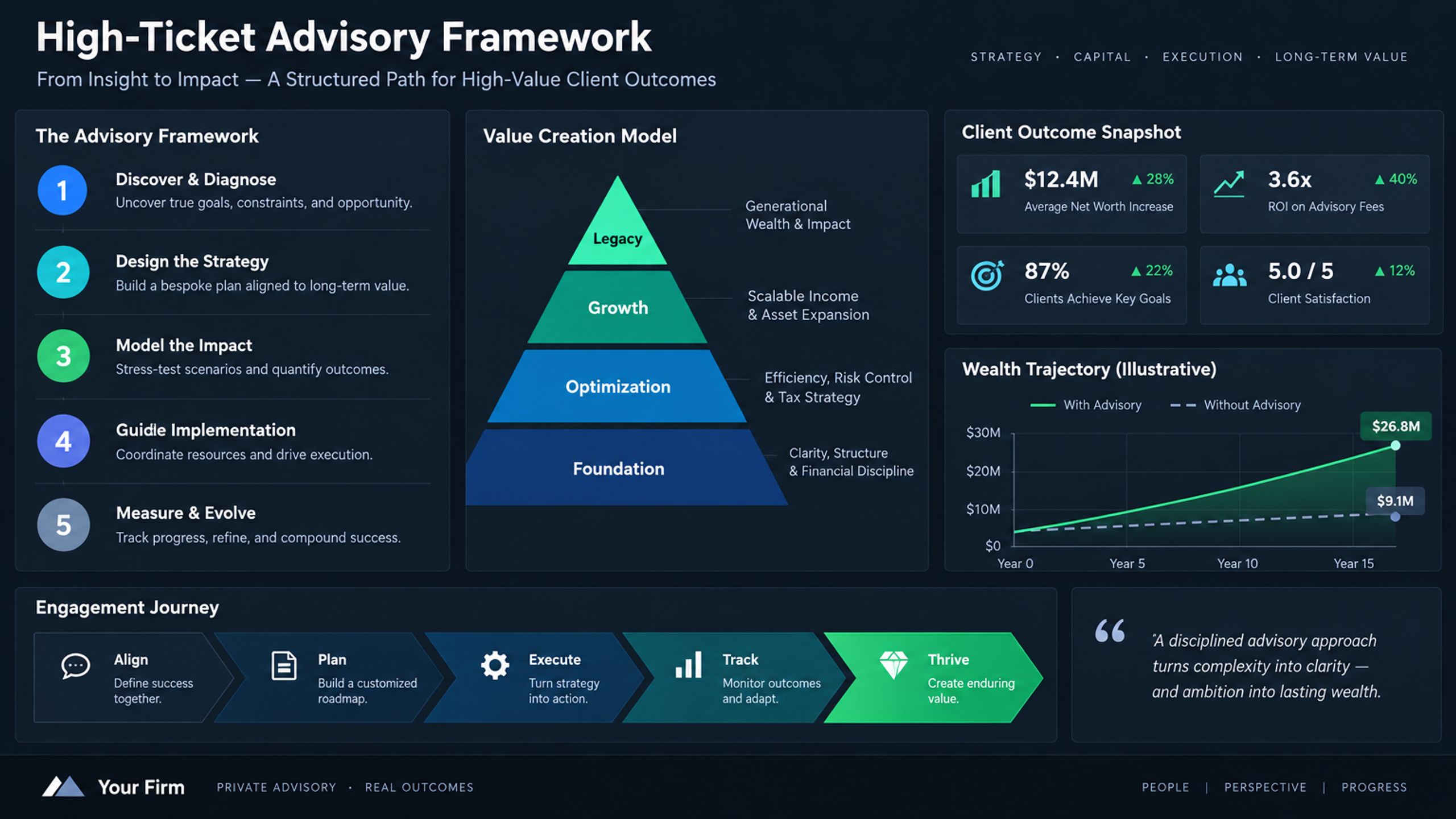Click the PRIVATE ADVISORY footer text
1456x819 pixels.
coord(276,787)
